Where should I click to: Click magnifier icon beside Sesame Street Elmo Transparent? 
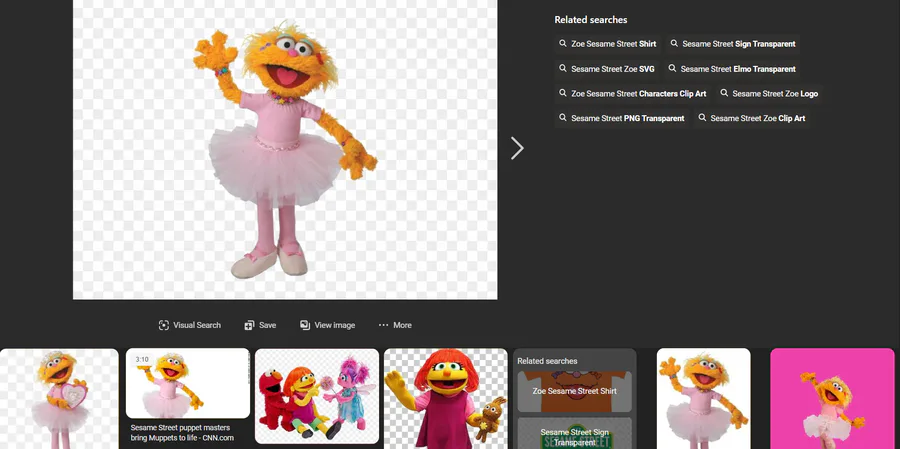[673, 68]
